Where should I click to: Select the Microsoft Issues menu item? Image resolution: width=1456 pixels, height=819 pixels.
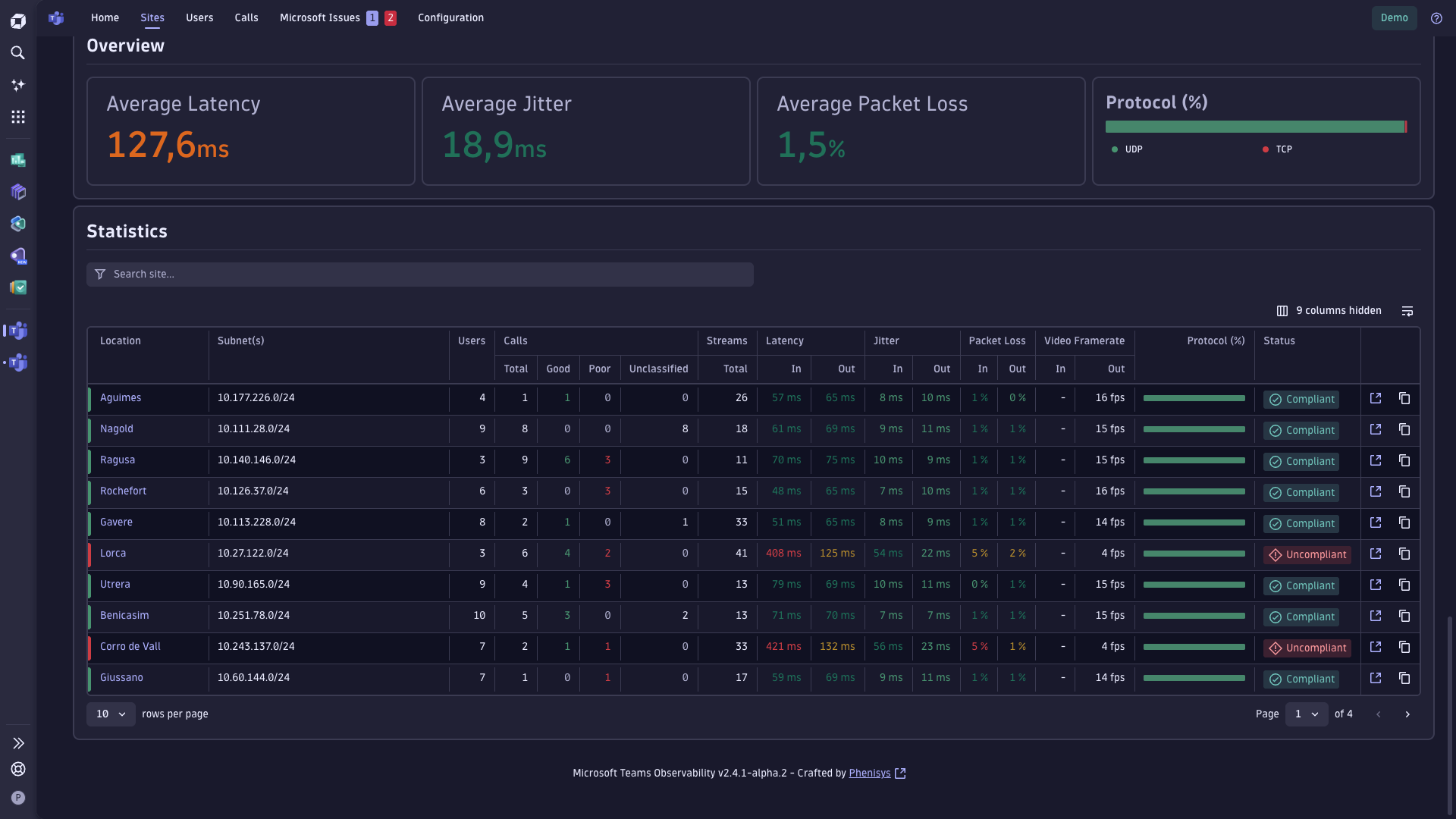pyautogui.click(x=319, y=17)
